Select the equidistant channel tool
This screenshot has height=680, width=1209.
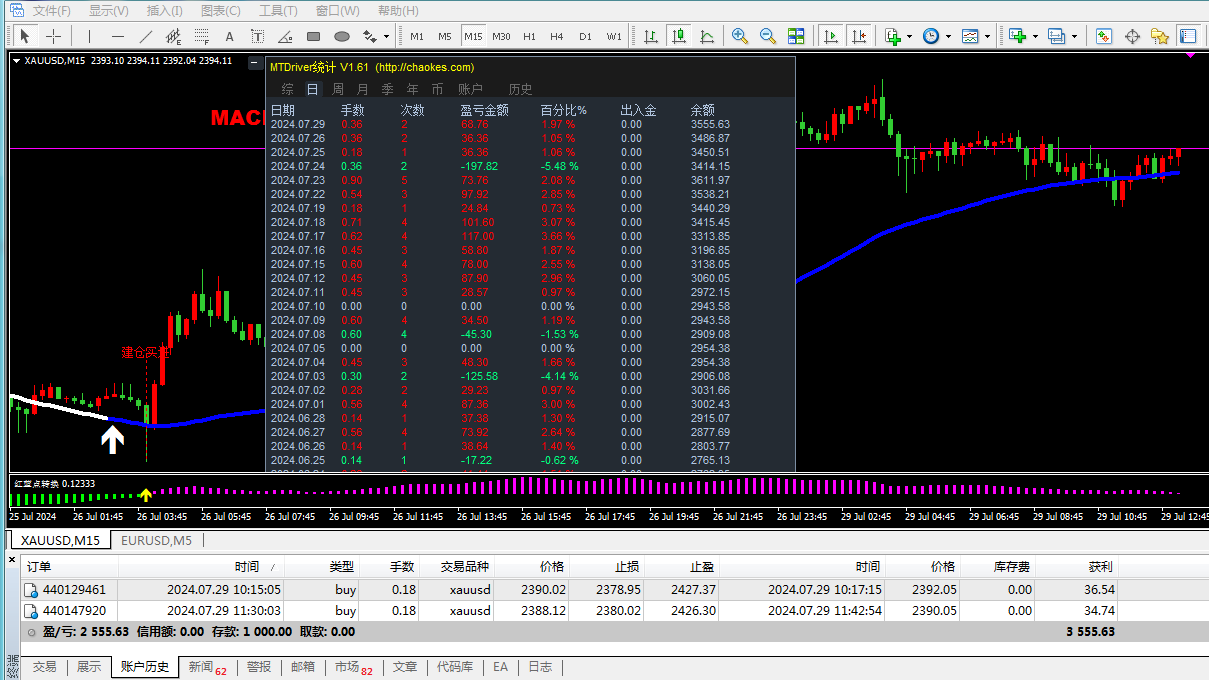(173, 36)
